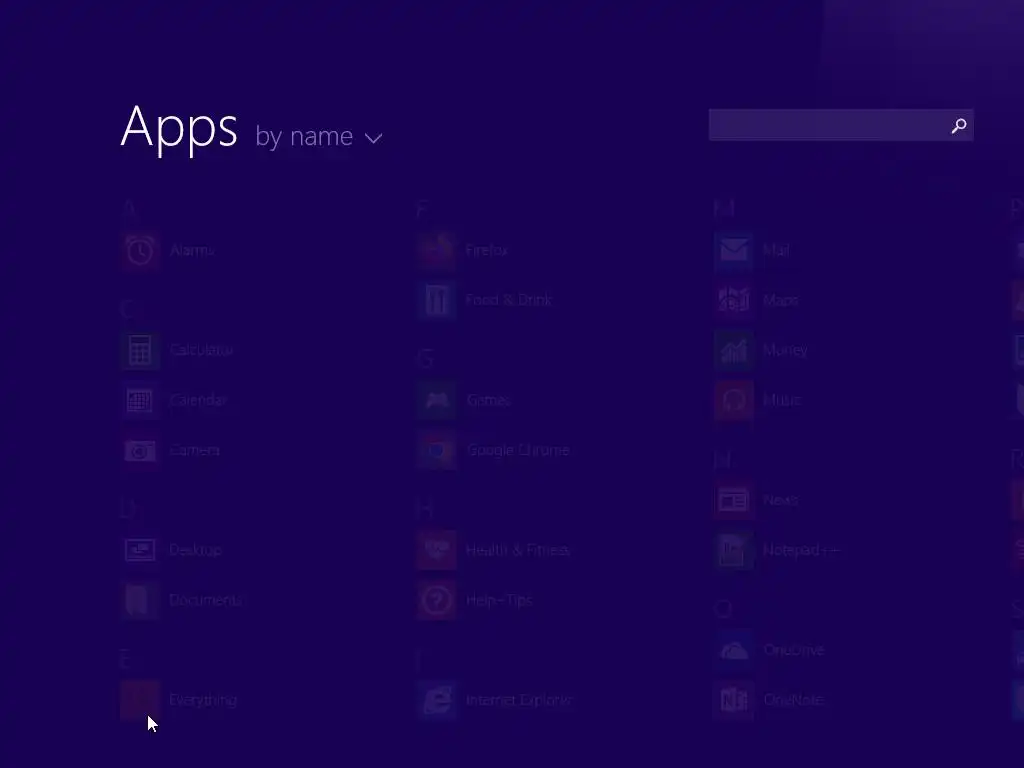Open the Games app icon
This screenshot has height=768, width=1024.
[436, 400]
